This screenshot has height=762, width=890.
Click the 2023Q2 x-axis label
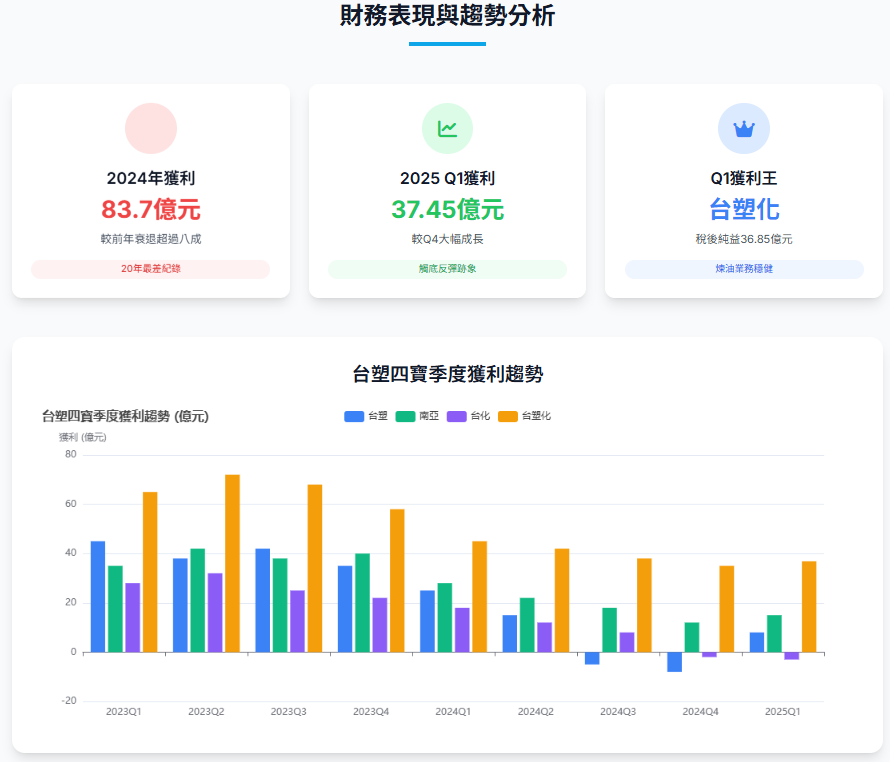(206, 712)
